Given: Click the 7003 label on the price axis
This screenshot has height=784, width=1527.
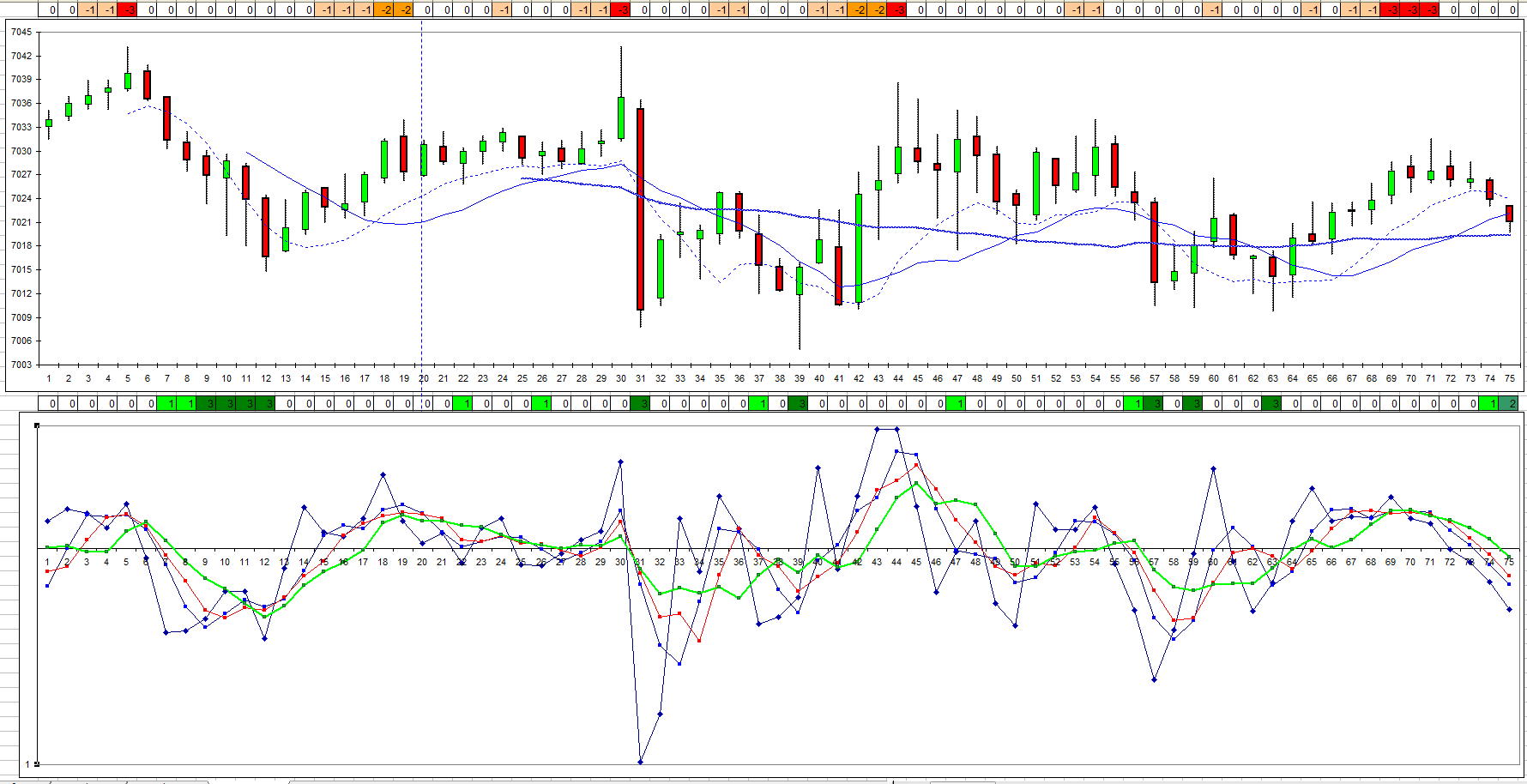Looking at the screenshot, I should click(21, 365).
